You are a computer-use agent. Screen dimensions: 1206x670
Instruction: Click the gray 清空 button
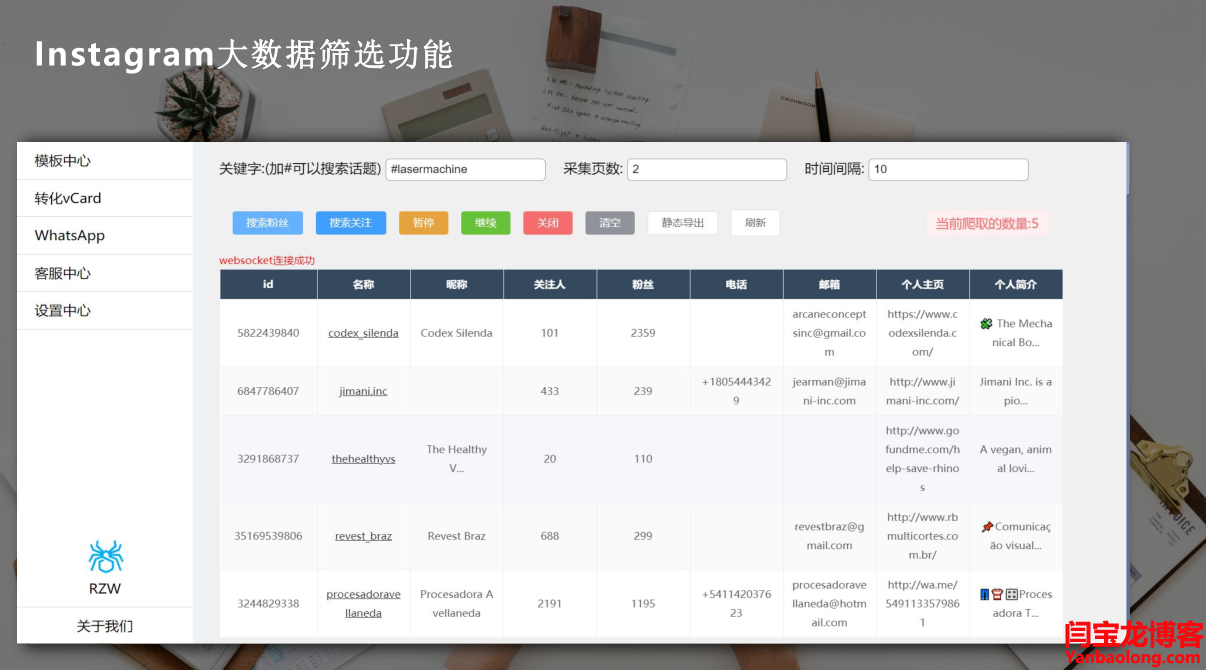coord(609,223)
